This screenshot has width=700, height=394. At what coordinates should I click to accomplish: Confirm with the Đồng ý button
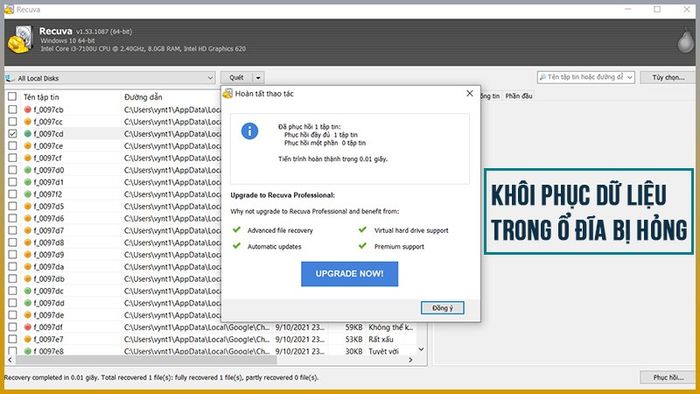pos(442,308)
